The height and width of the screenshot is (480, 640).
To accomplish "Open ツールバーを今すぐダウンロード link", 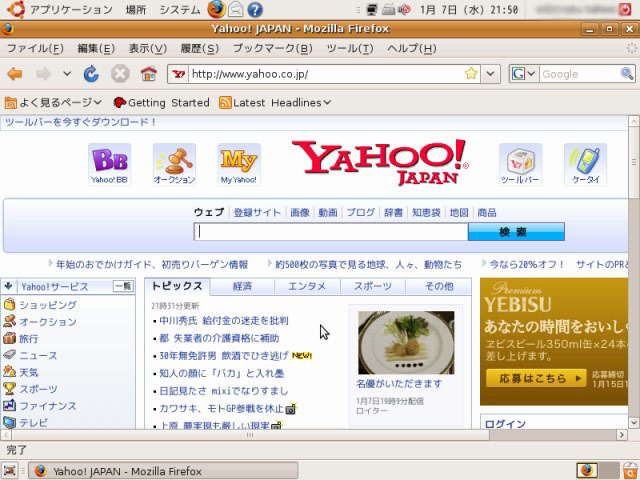I will 80,122.
